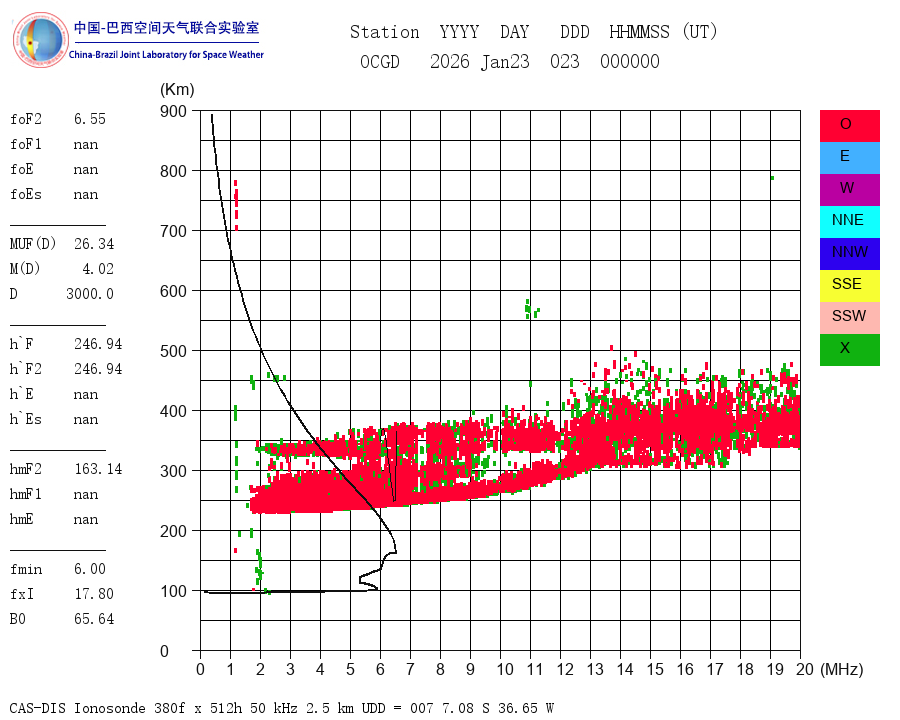Click the date Jan23

pyautogui.click(x=505, y=61)
